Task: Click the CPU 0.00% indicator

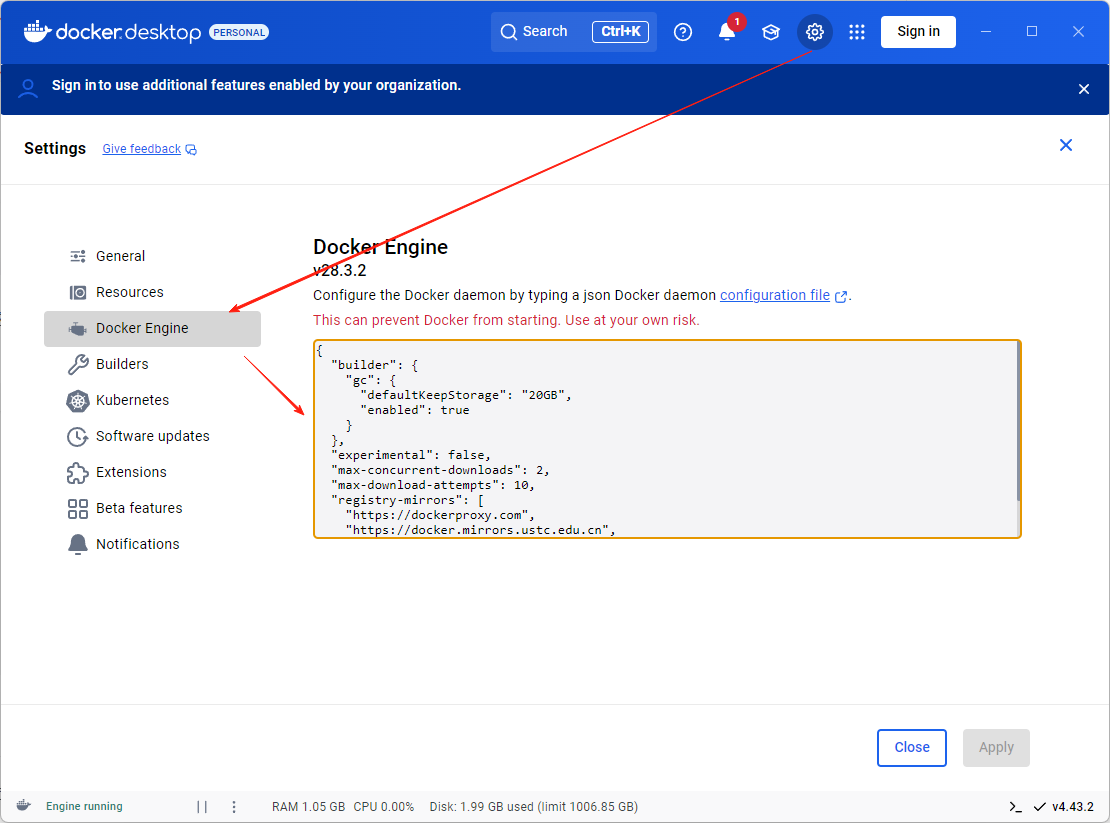Action: 384,807
